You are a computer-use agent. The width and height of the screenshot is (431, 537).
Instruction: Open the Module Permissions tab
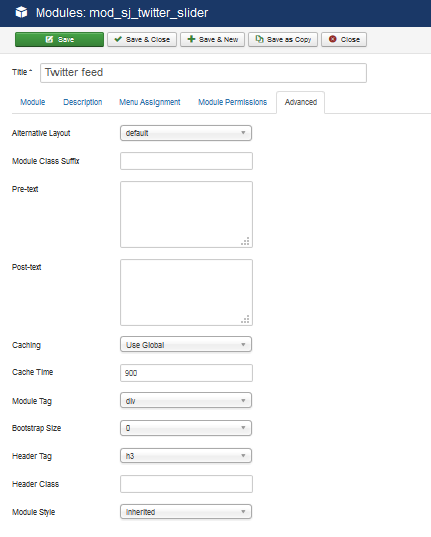pos(232,102)
